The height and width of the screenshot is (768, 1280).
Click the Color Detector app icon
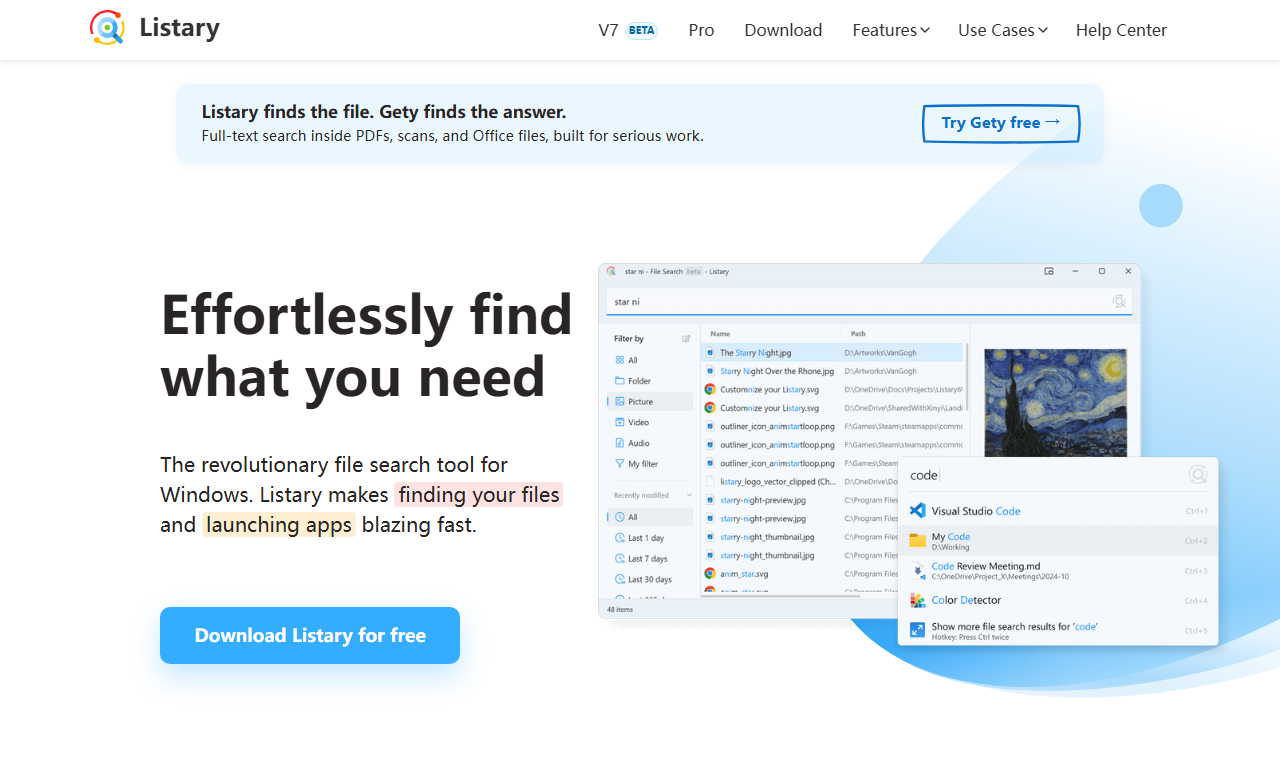pos(917,600)
